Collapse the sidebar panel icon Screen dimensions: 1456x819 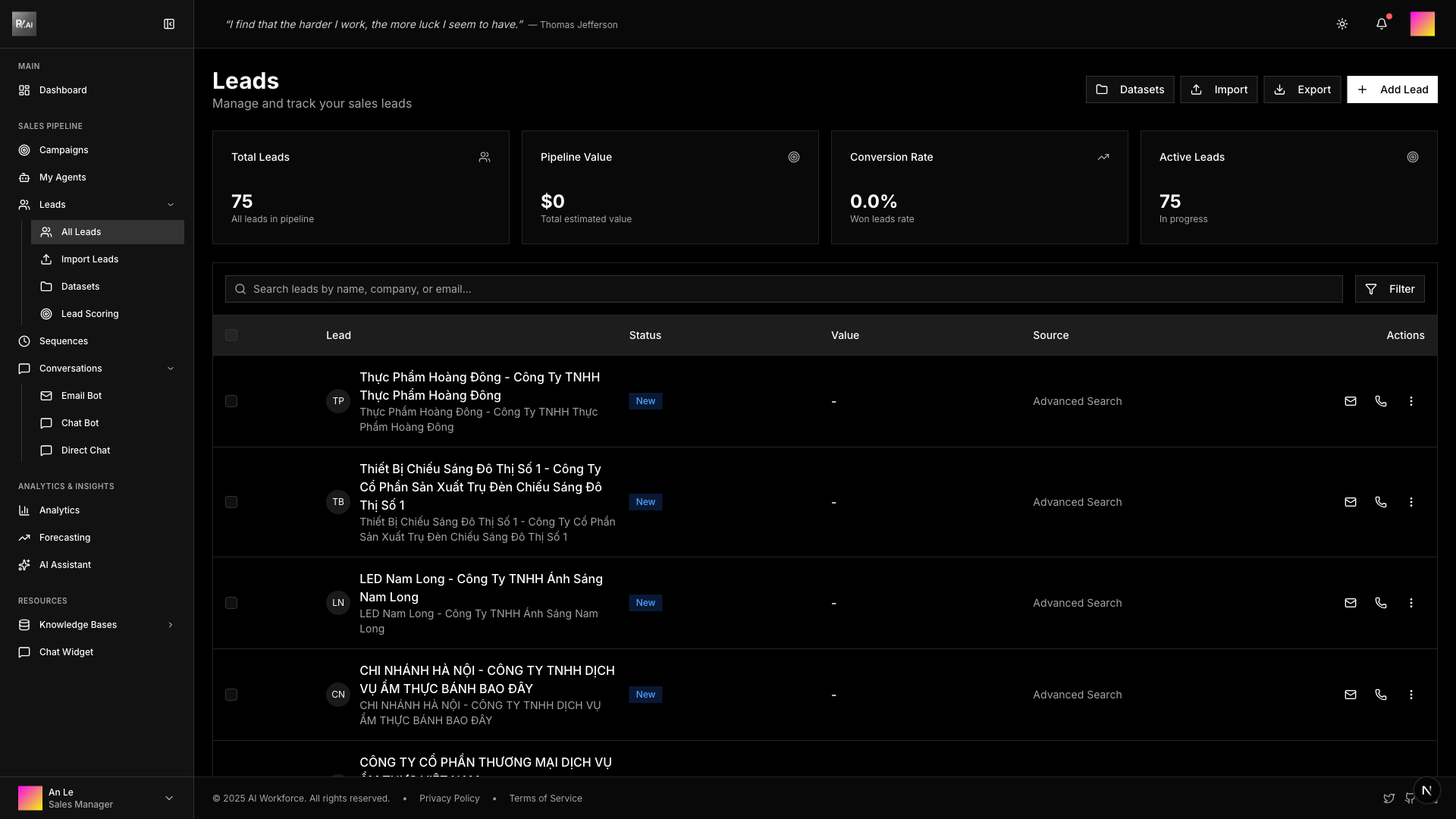click(169, 24)
